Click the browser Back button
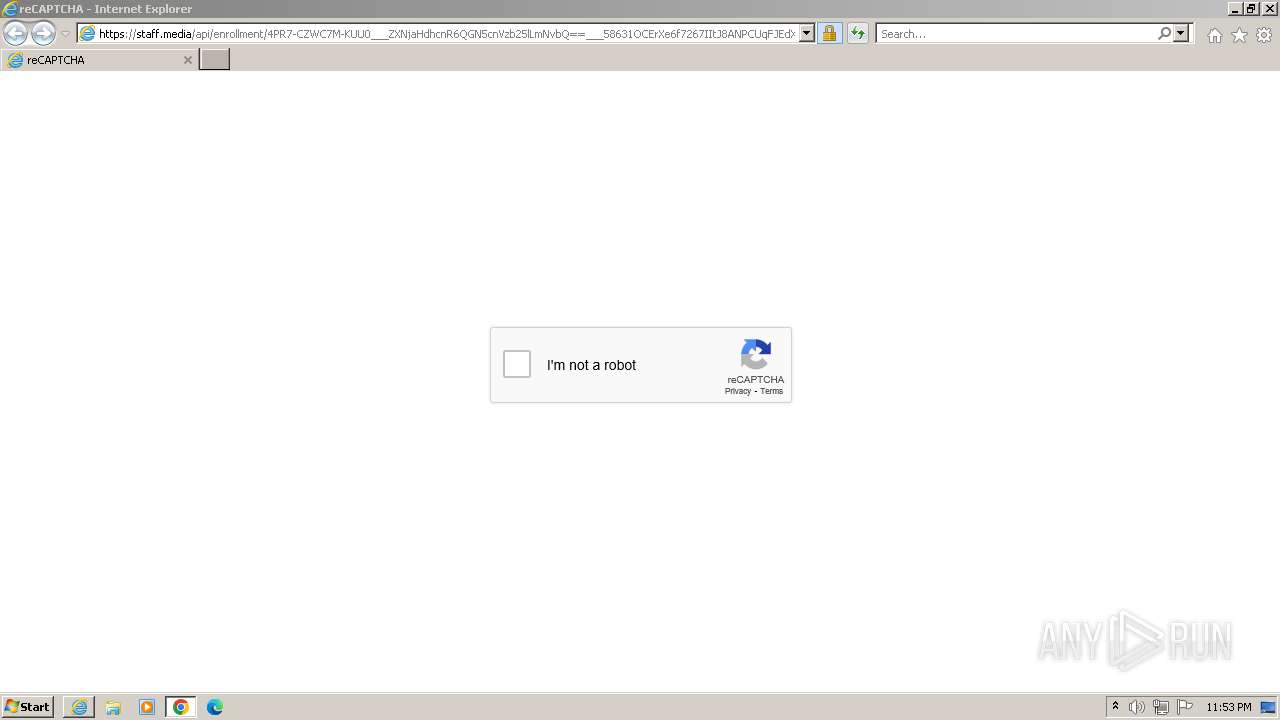1280x720 pixels. [x=15, y=33]
